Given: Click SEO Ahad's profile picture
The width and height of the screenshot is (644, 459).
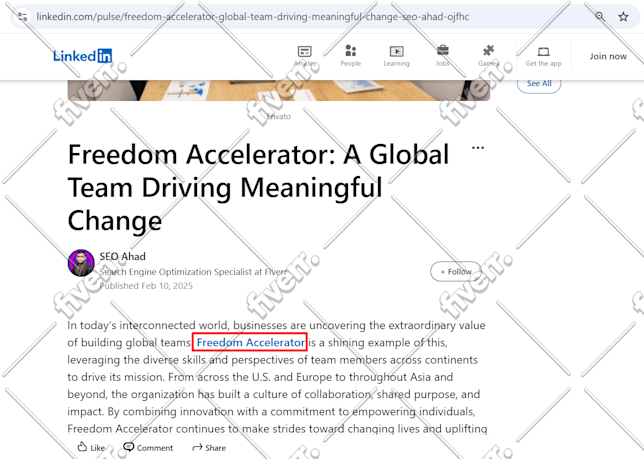Looking at the screenshot, I should pos(81,263).
